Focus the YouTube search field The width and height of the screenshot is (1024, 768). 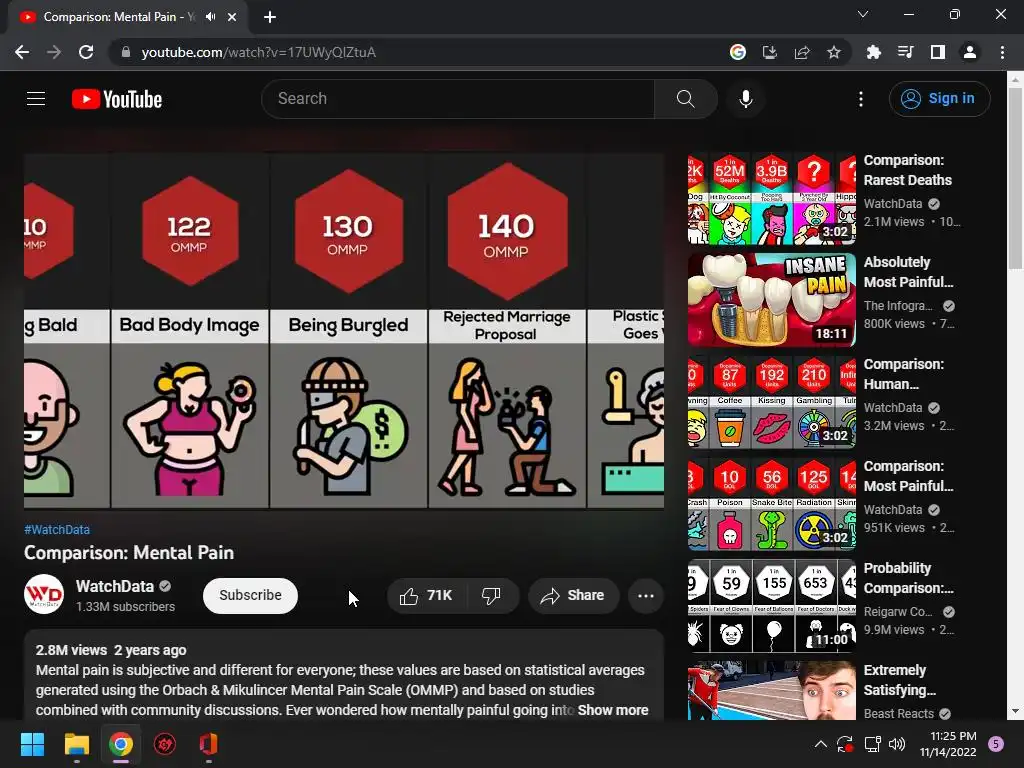pos(458,99)
